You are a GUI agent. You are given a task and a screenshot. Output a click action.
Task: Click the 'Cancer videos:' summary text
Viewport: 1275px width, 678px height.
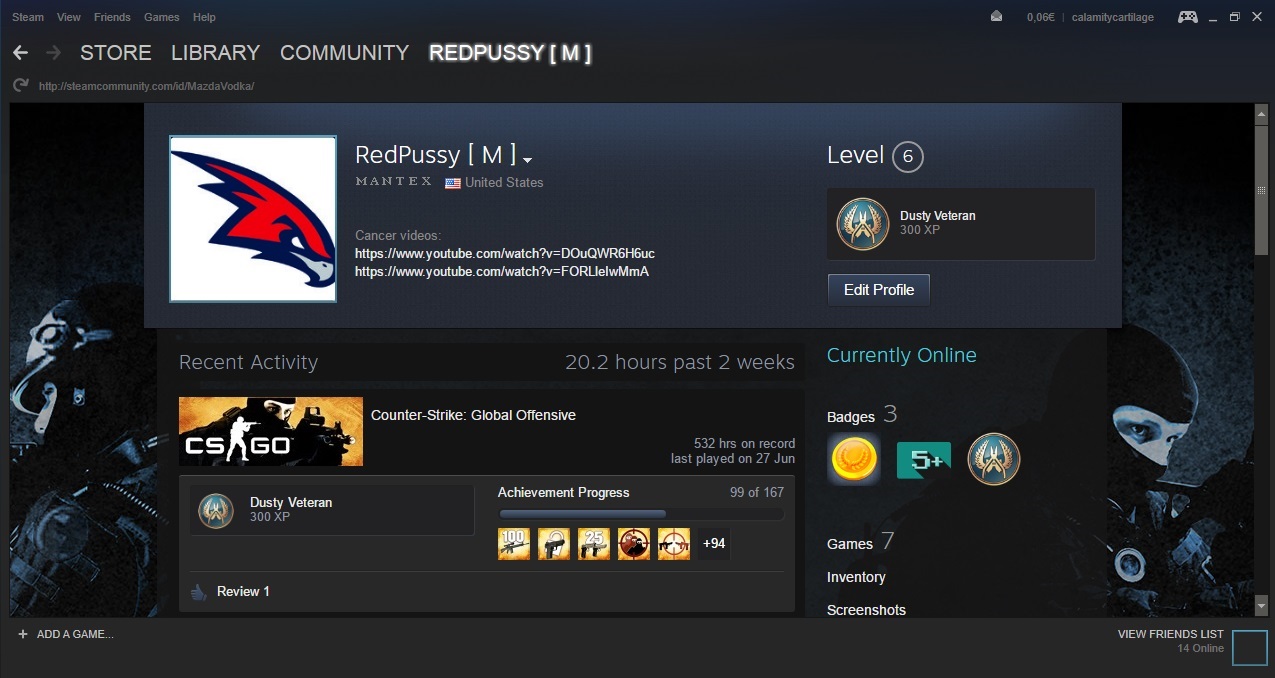point(398,236)
